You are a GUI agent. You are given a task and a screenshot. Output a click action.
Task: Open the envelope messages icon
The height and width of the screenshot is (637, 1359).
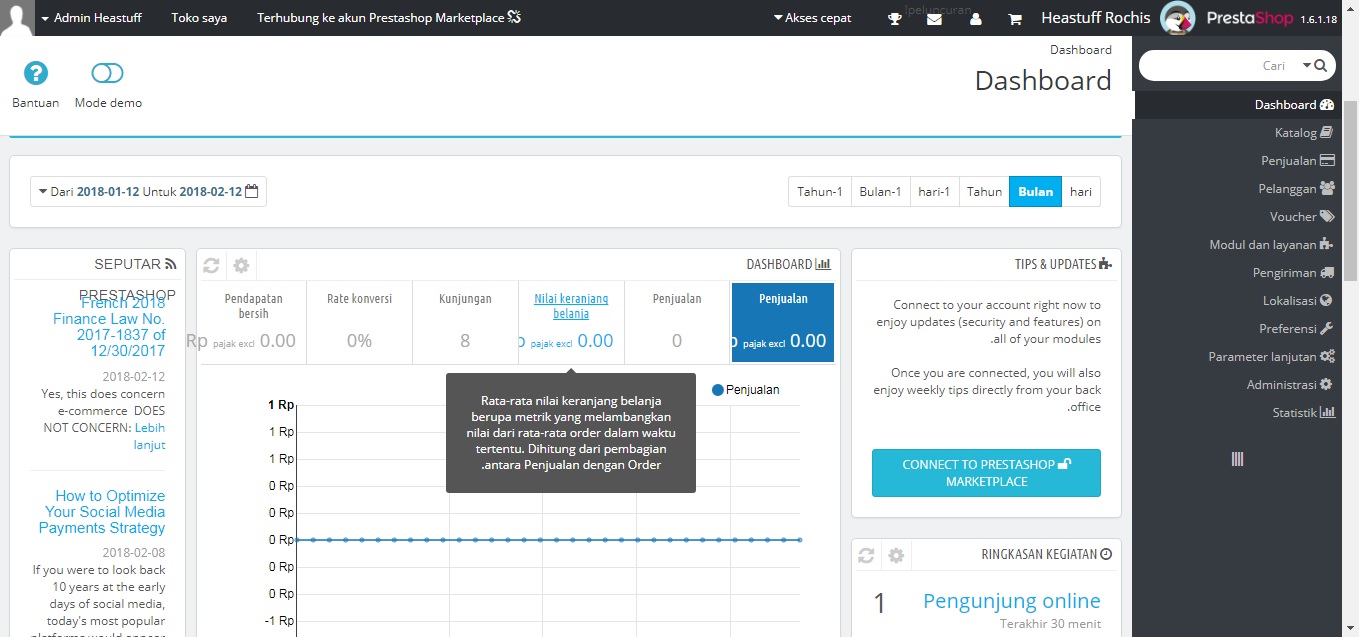click(934, 19)
